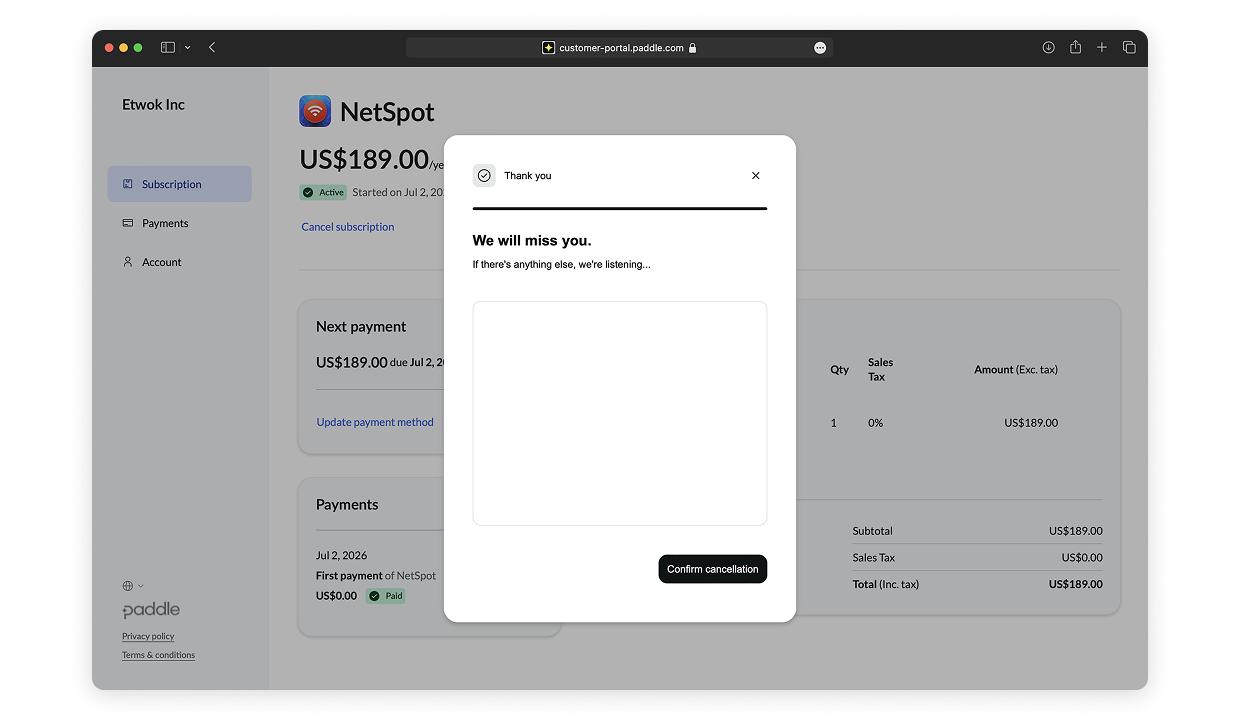Click the We will miss you heading

point(532,241)
